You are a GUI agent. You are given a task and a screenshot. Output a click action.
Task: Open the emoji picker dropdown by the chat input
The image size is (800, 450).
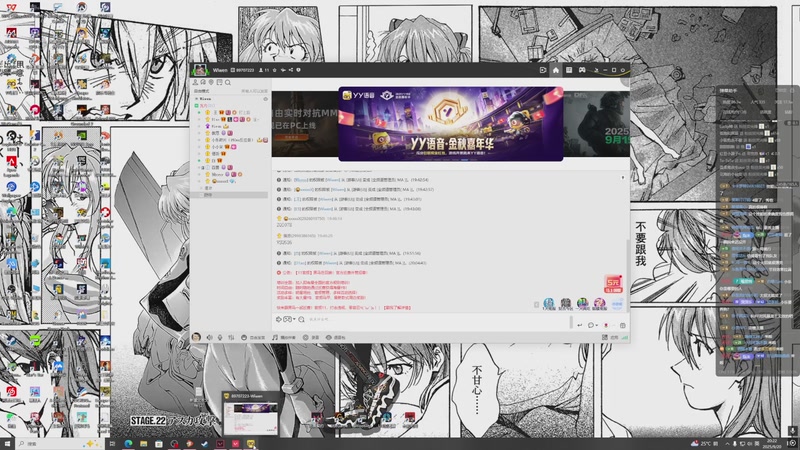click(289, 319)
